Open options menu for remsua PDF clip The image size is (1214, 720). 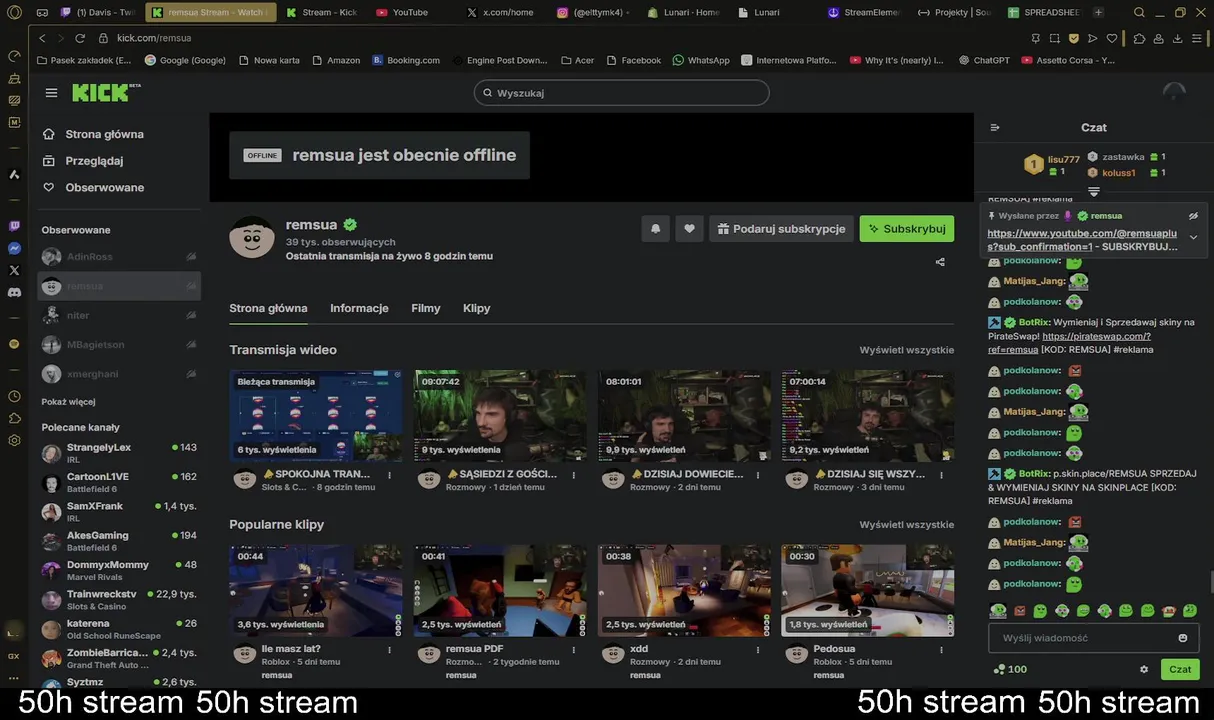pos(574,650)
